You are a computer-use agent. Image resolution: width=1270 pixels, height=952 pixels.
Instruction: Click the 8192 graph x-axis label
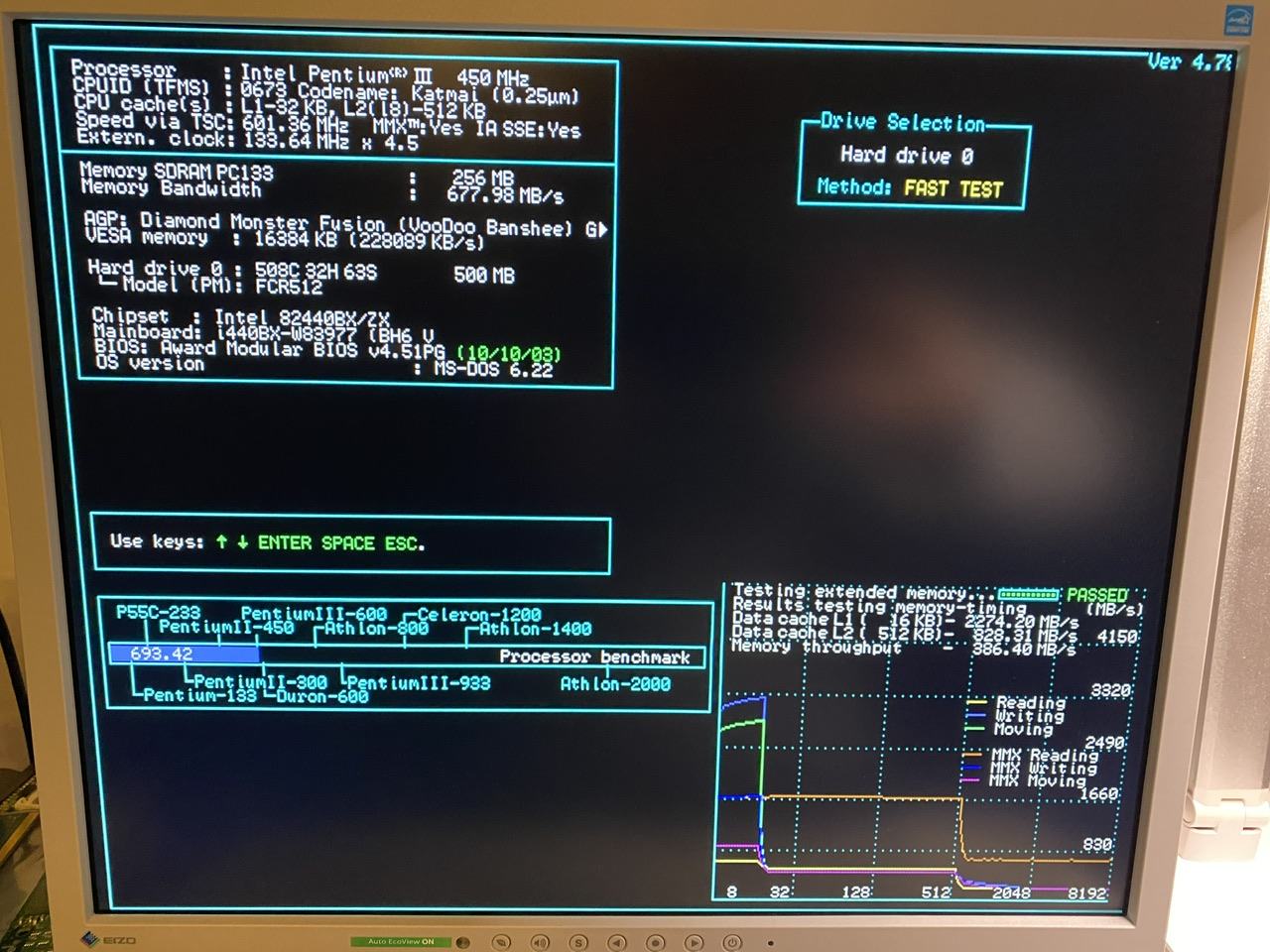pyautogui.click(x=1086, y=892)
